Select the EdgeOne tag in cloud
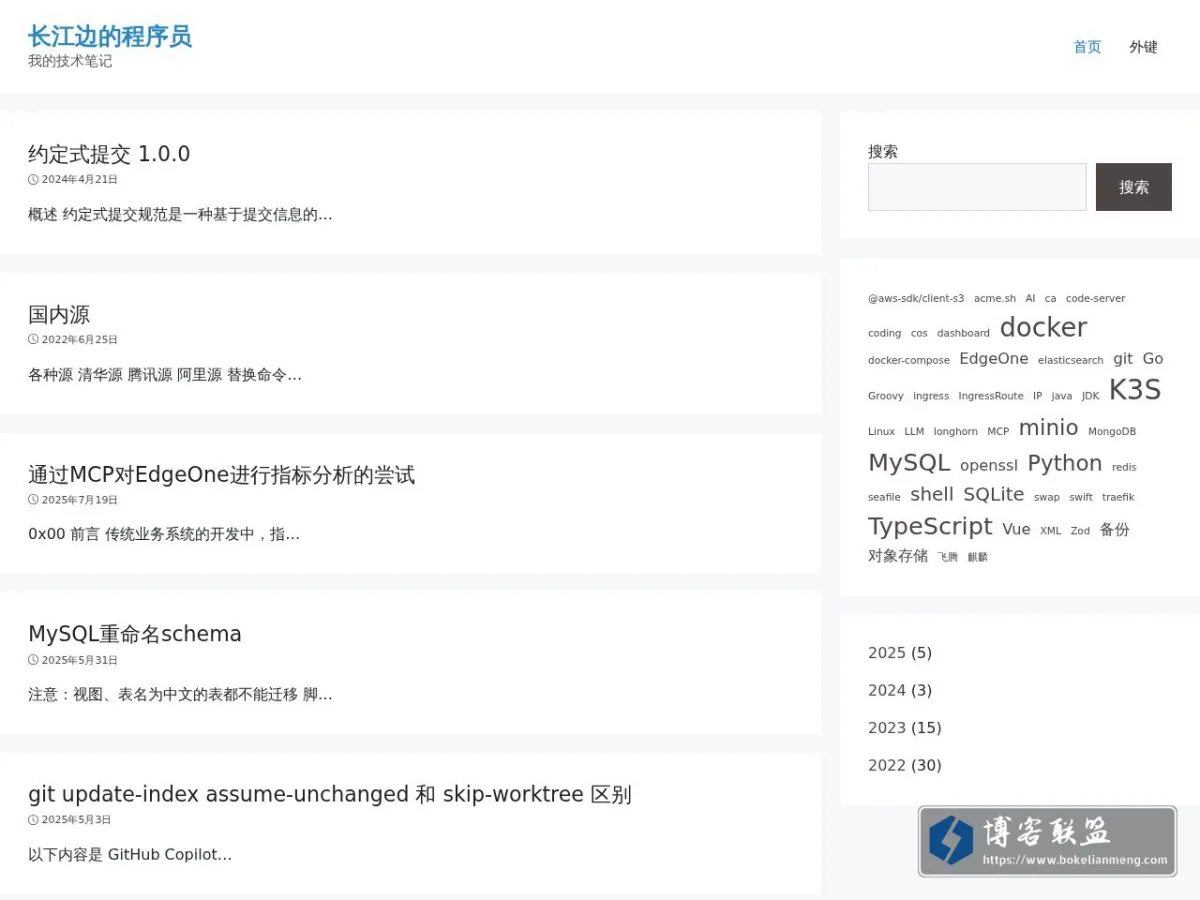 point(994,358)
